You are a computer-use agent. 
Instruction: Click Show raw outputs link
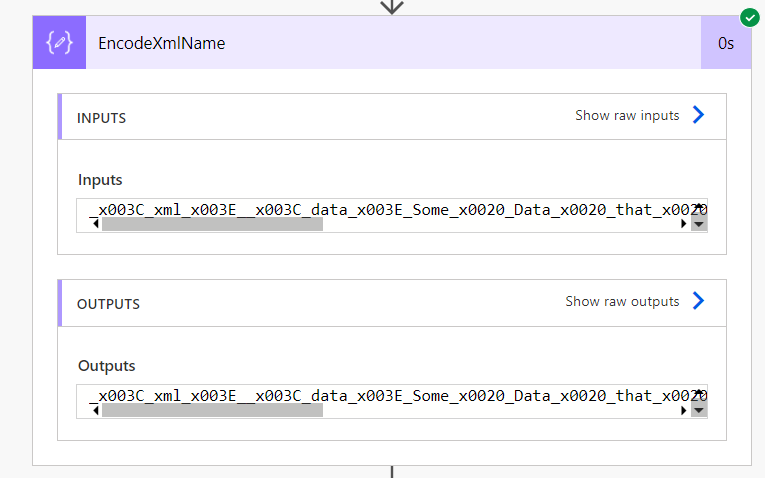point(622,301)
